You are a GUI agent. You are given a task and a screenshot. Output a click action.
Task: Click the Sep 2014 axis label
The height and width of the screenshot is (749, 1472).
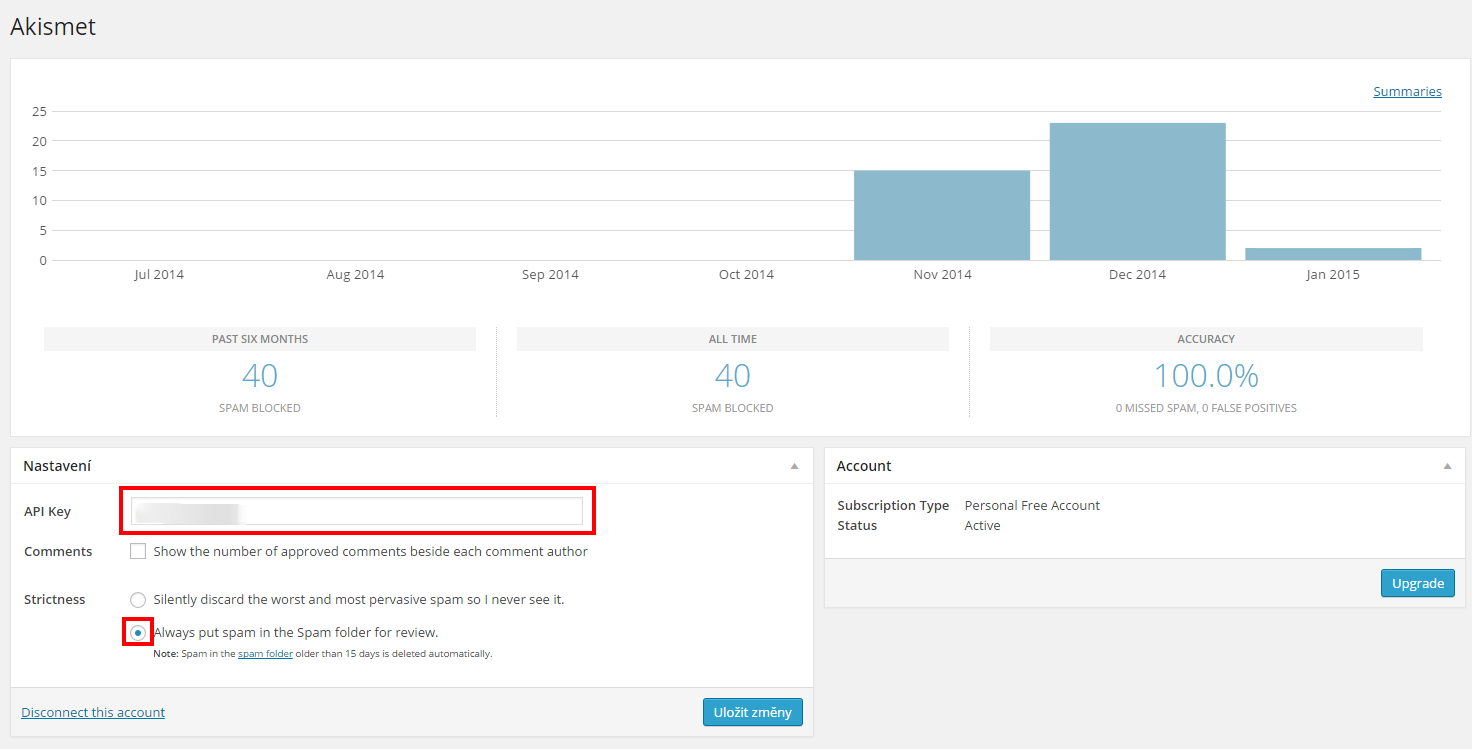point(550,274)
